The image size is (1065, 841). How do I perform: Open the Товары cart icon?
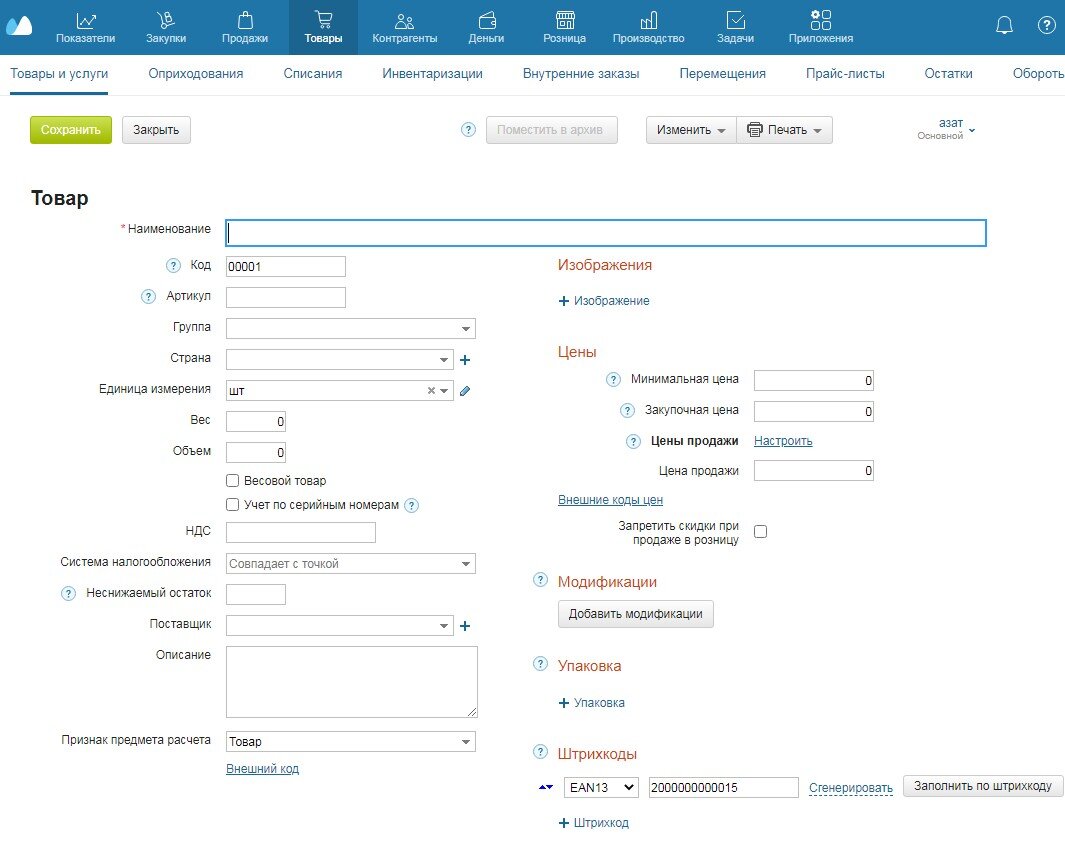(x=324, y=20)
